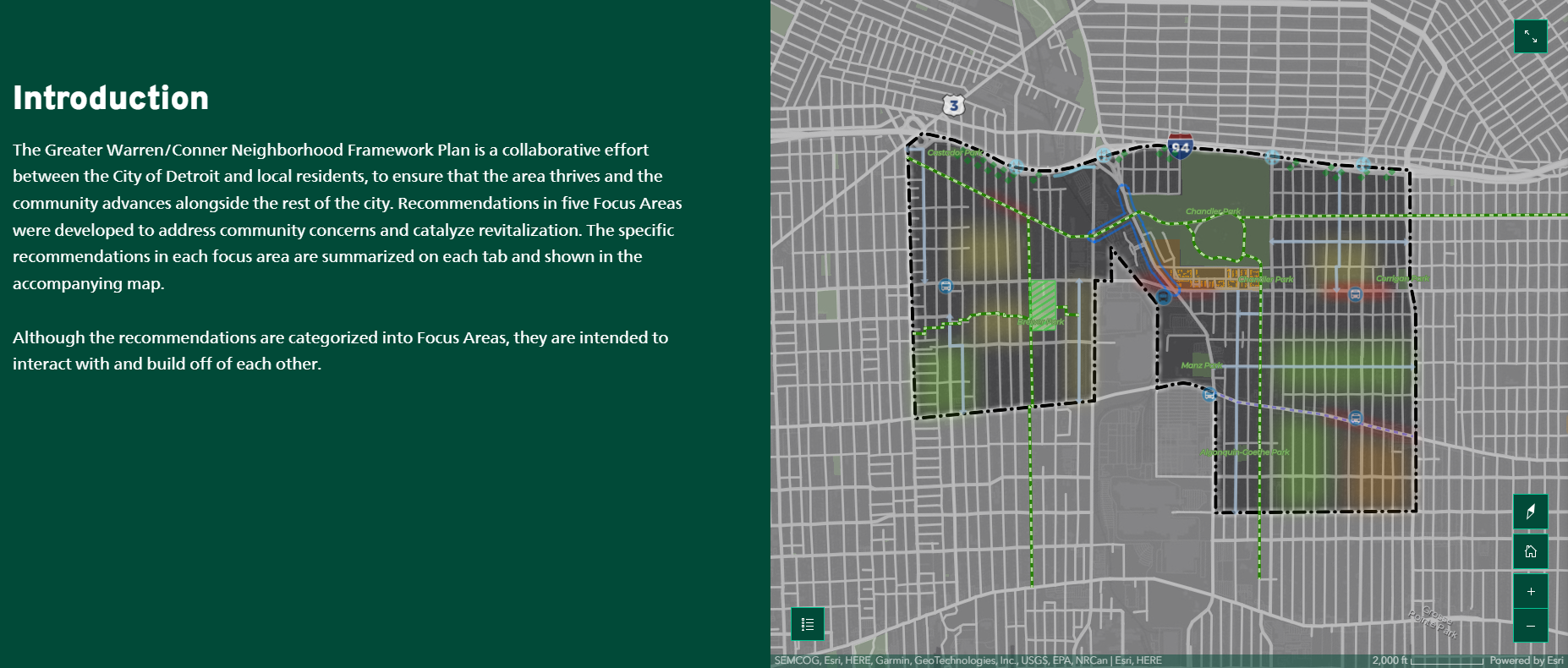This screenshot has width=1568, height=668.
Task: Expand the map to fullscreen
Action: pyautogui.click(x=1530, y=36)
